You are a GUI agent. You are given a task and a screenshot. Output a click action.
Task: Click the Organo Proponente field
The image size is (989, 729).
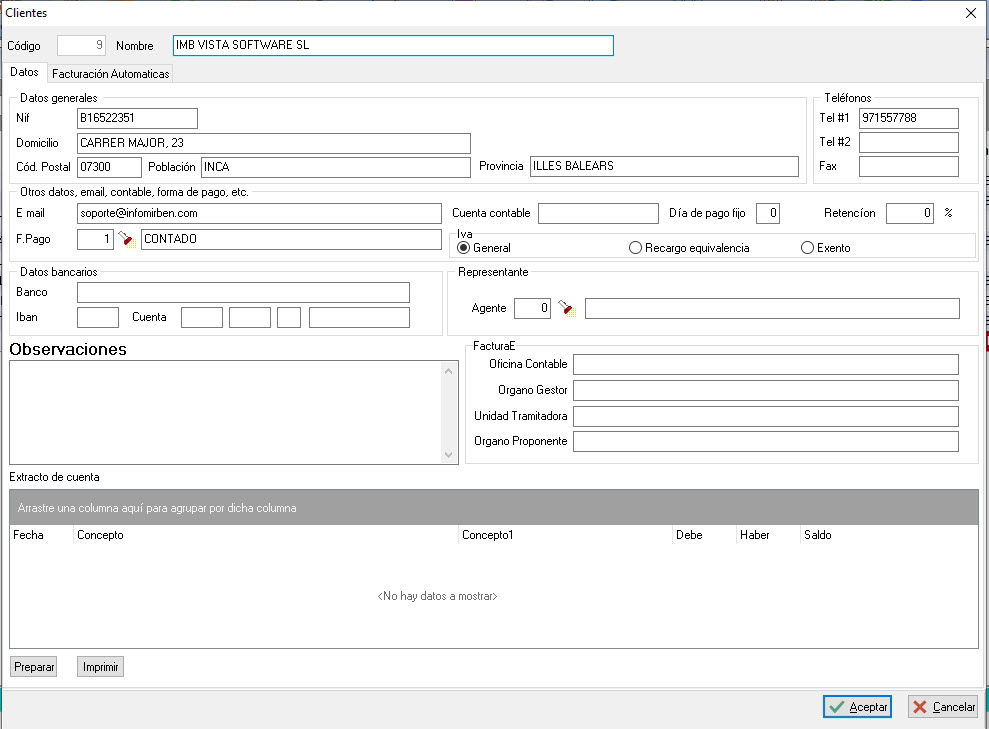pos(766,441)
